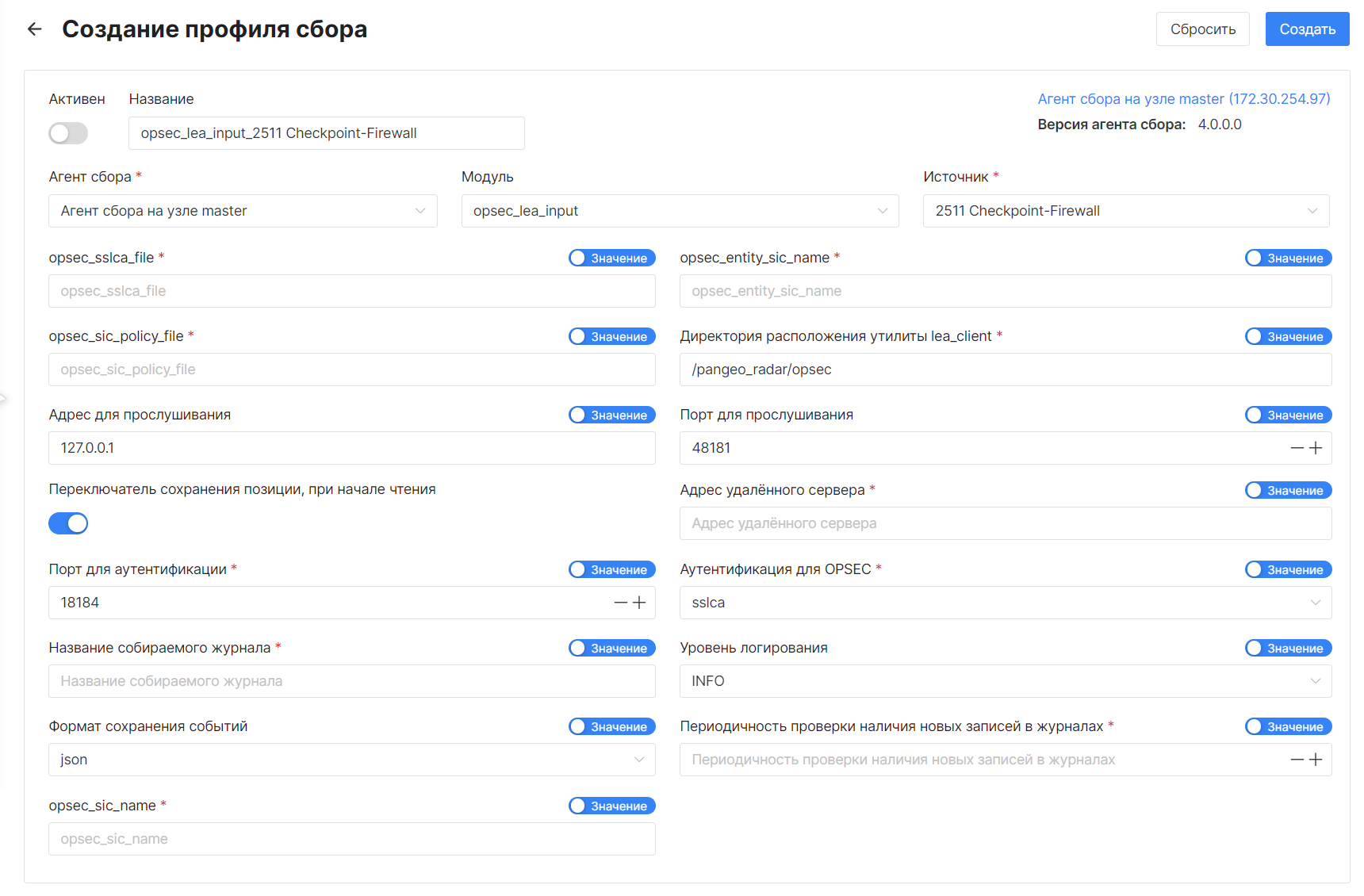
Task: Toggle Значение switch for opsec_sic_name
Action: pyautogui.click(x=611, y=806)
